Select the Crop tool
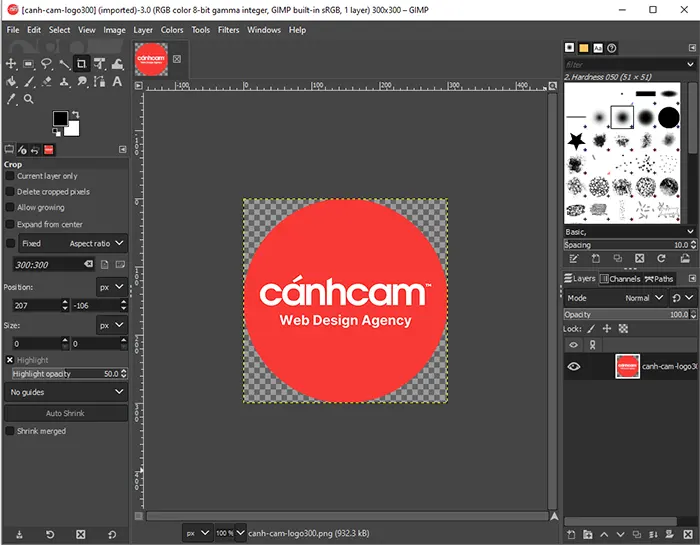The width and height of the screenshot is (700, 545). pyautogui.click(x=81, y=64)
